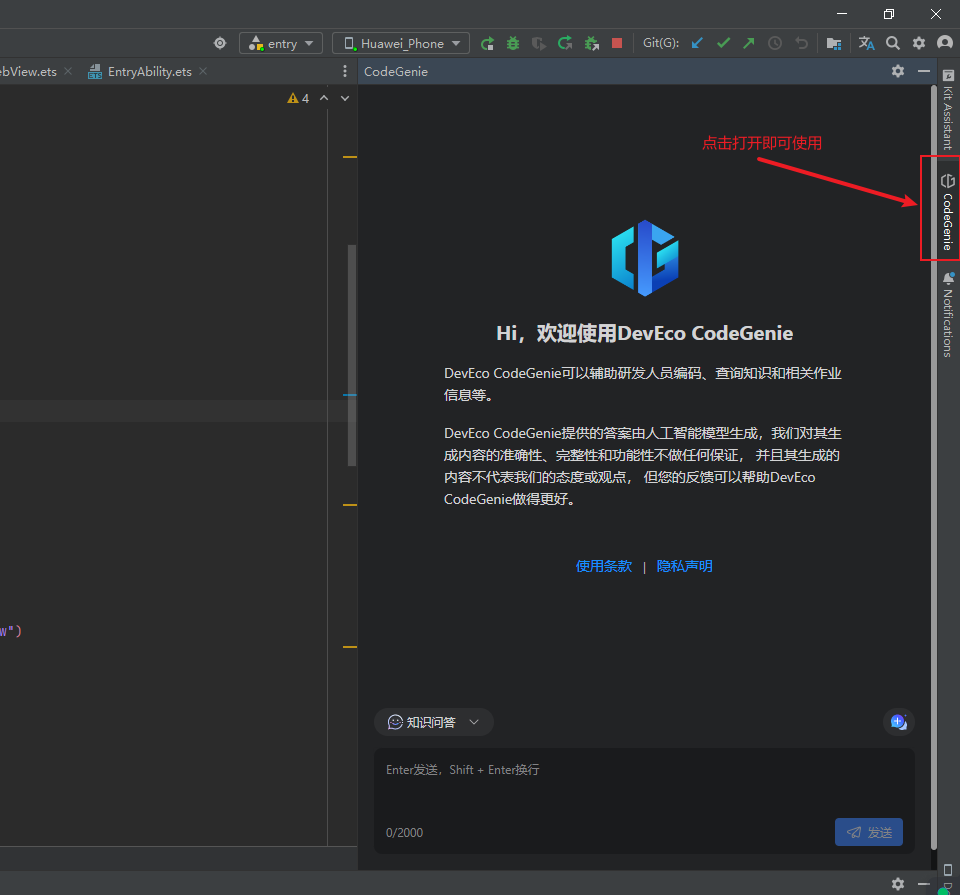Close the EntryAbility.ets tab
This screenshot has height=895, width=960.
[x=203, y=72]
